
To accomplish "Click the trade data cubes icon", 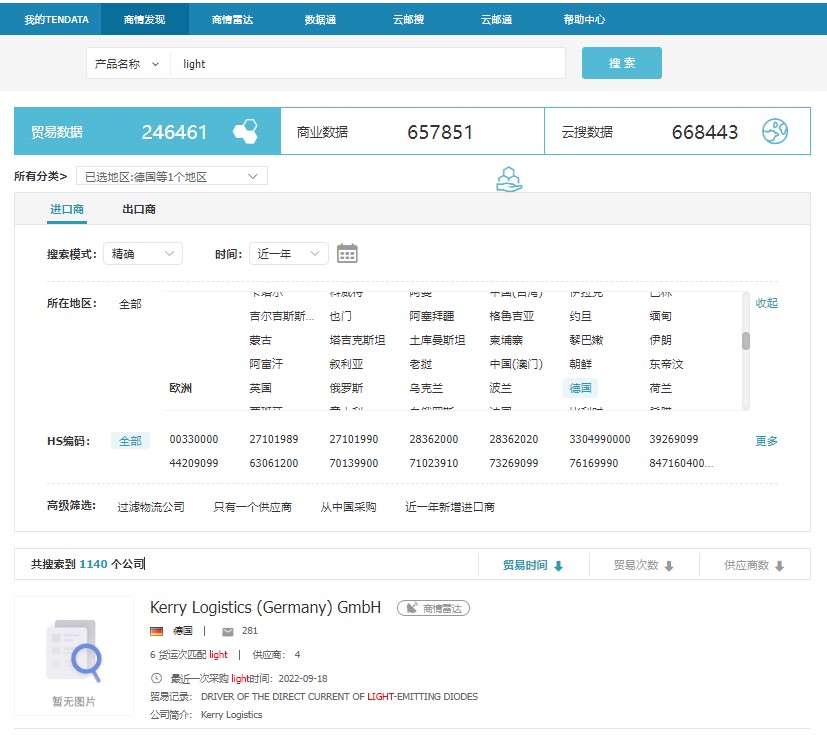I will (245, 131).
